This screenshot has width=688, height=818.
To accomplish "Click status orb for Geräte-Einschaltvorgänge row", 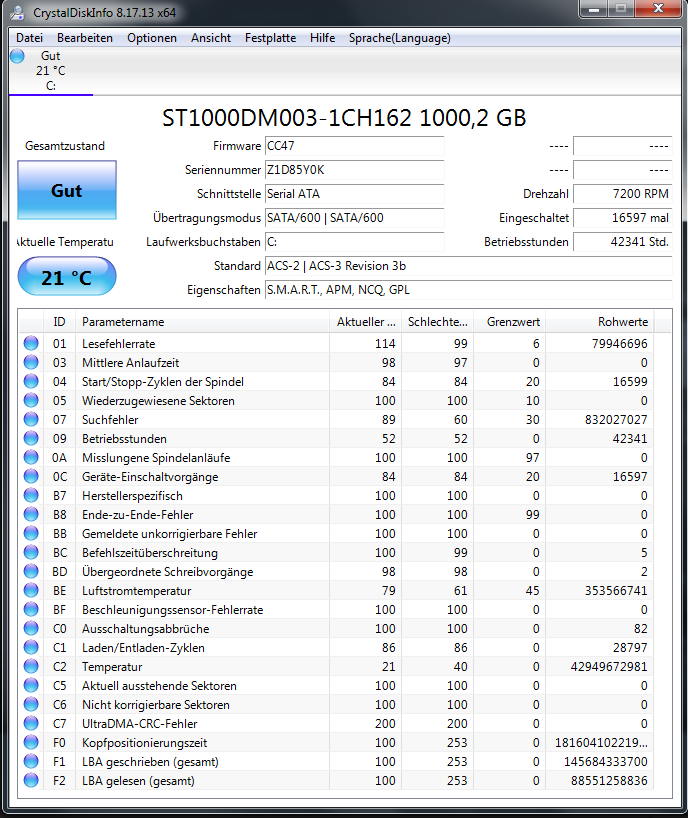I will [31, 476].
